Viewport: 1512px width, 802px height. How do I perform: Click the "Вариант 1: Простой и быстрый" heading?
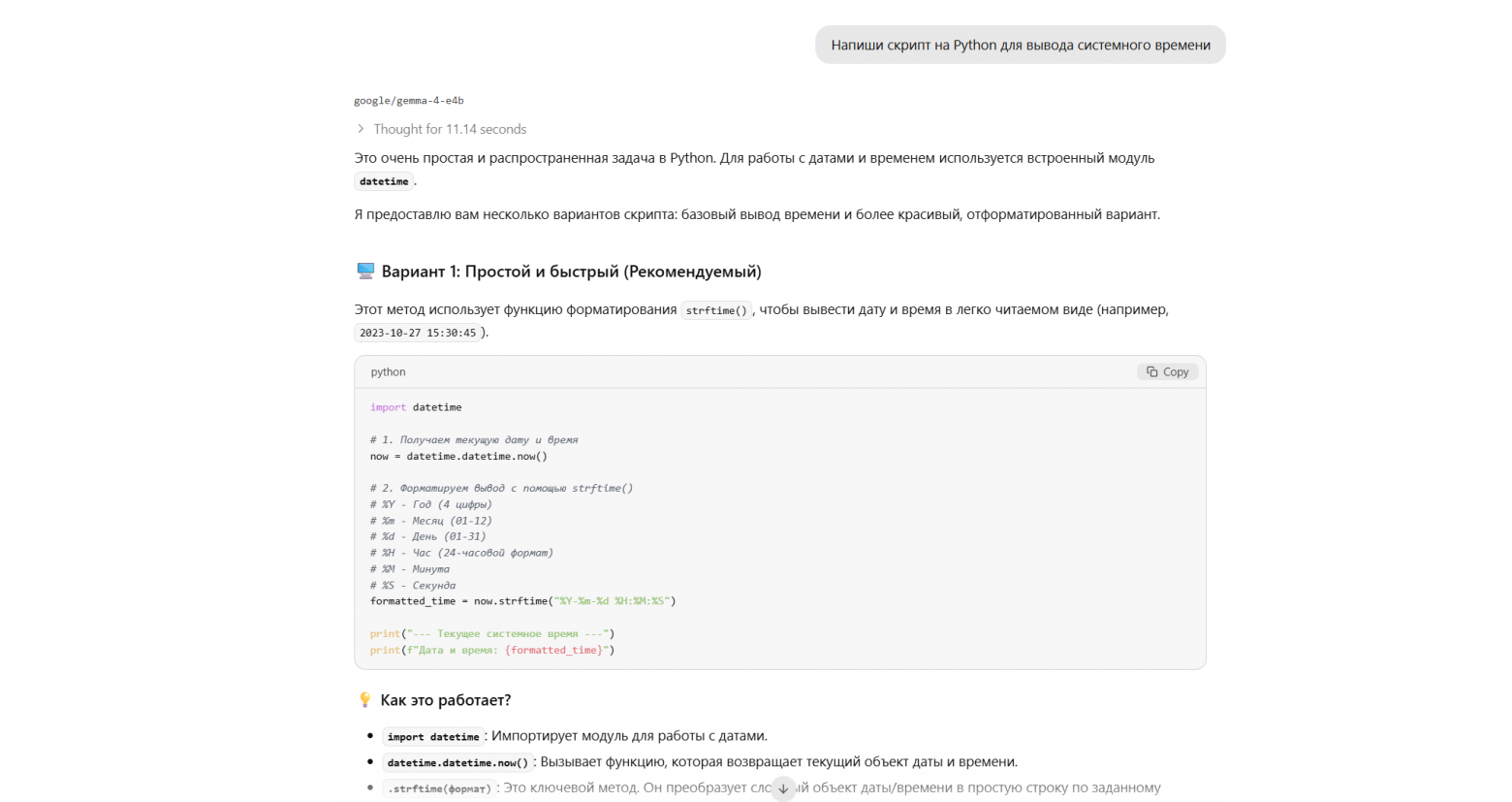[571, 272]
